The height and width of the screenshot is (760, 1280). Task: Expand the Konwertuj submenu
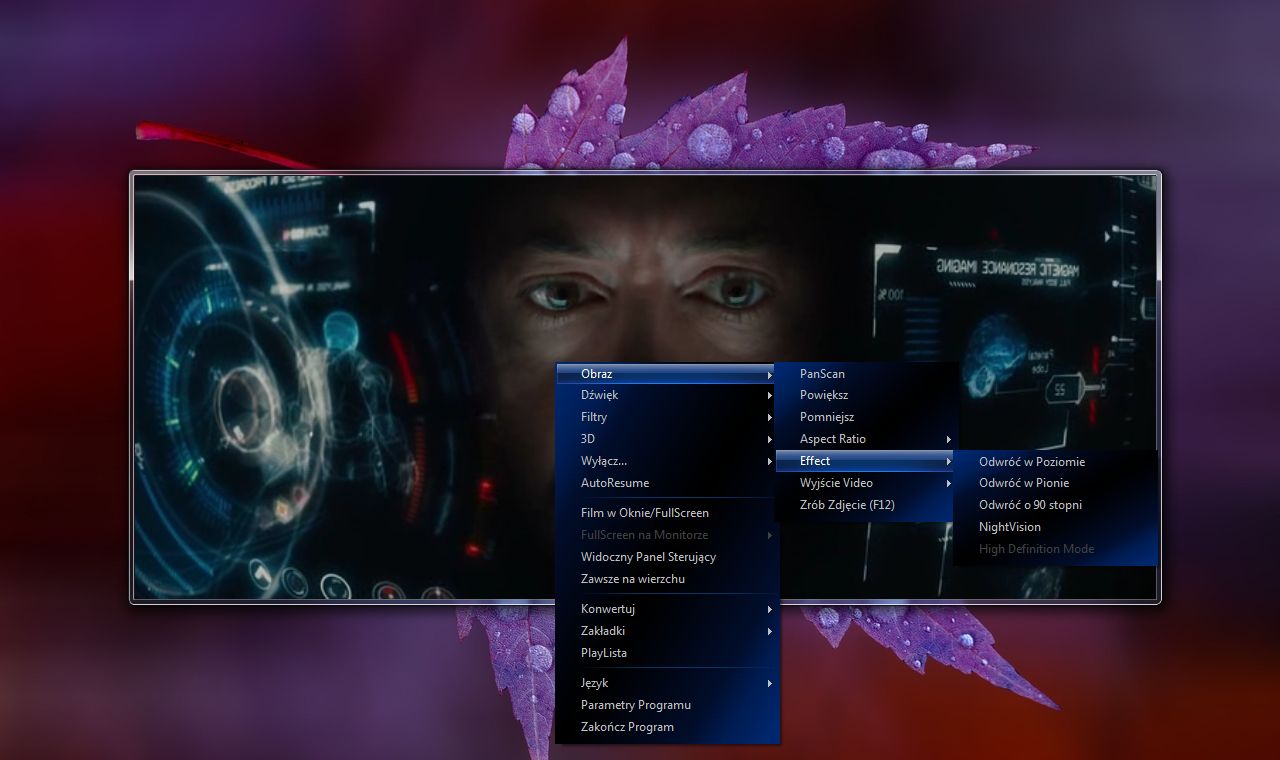pyautogui.click(x=667, y=609)
